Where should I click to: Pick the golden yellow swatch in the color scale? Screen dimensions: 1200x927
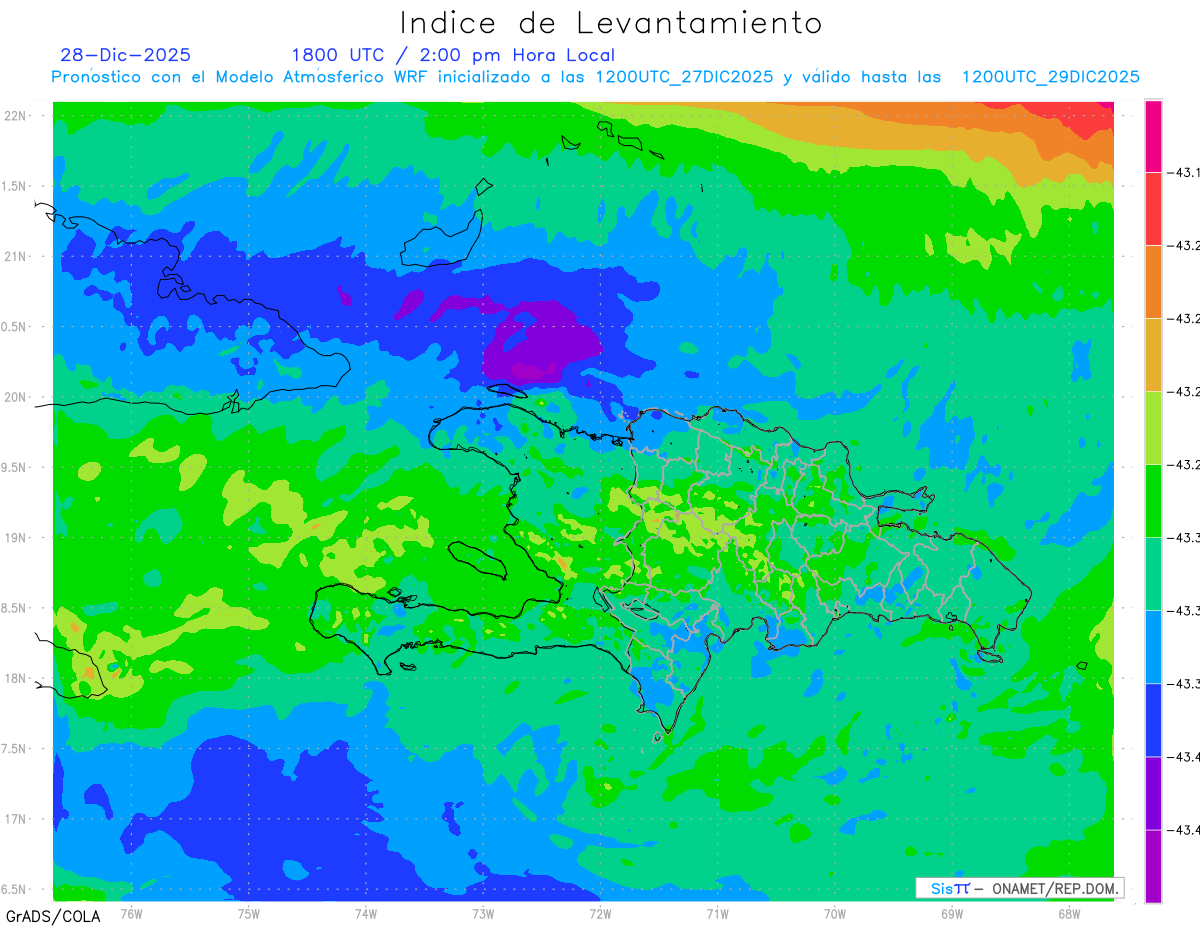1153,355
